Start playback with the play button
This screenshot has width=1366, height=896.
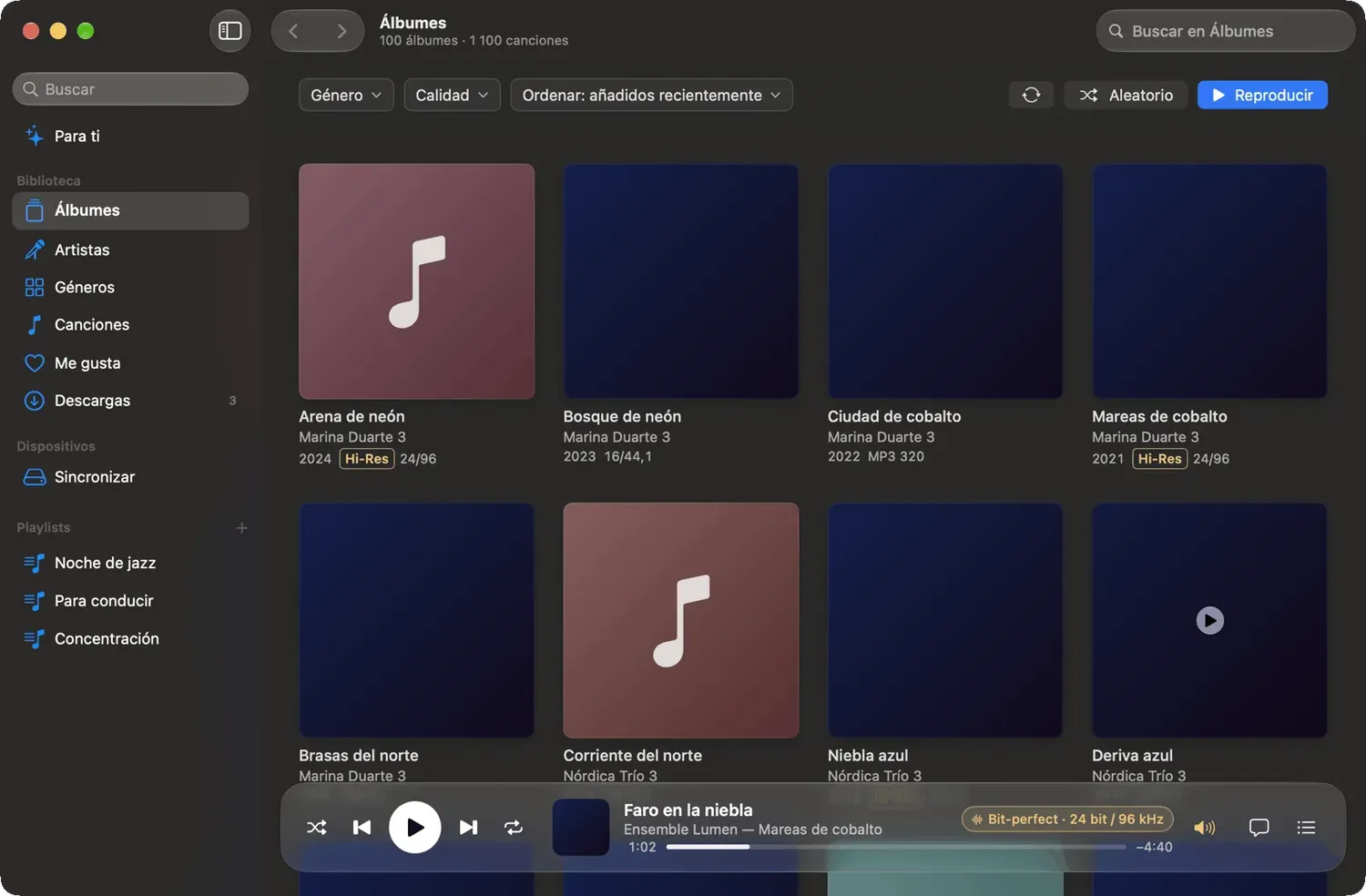(x=414, y=827)
